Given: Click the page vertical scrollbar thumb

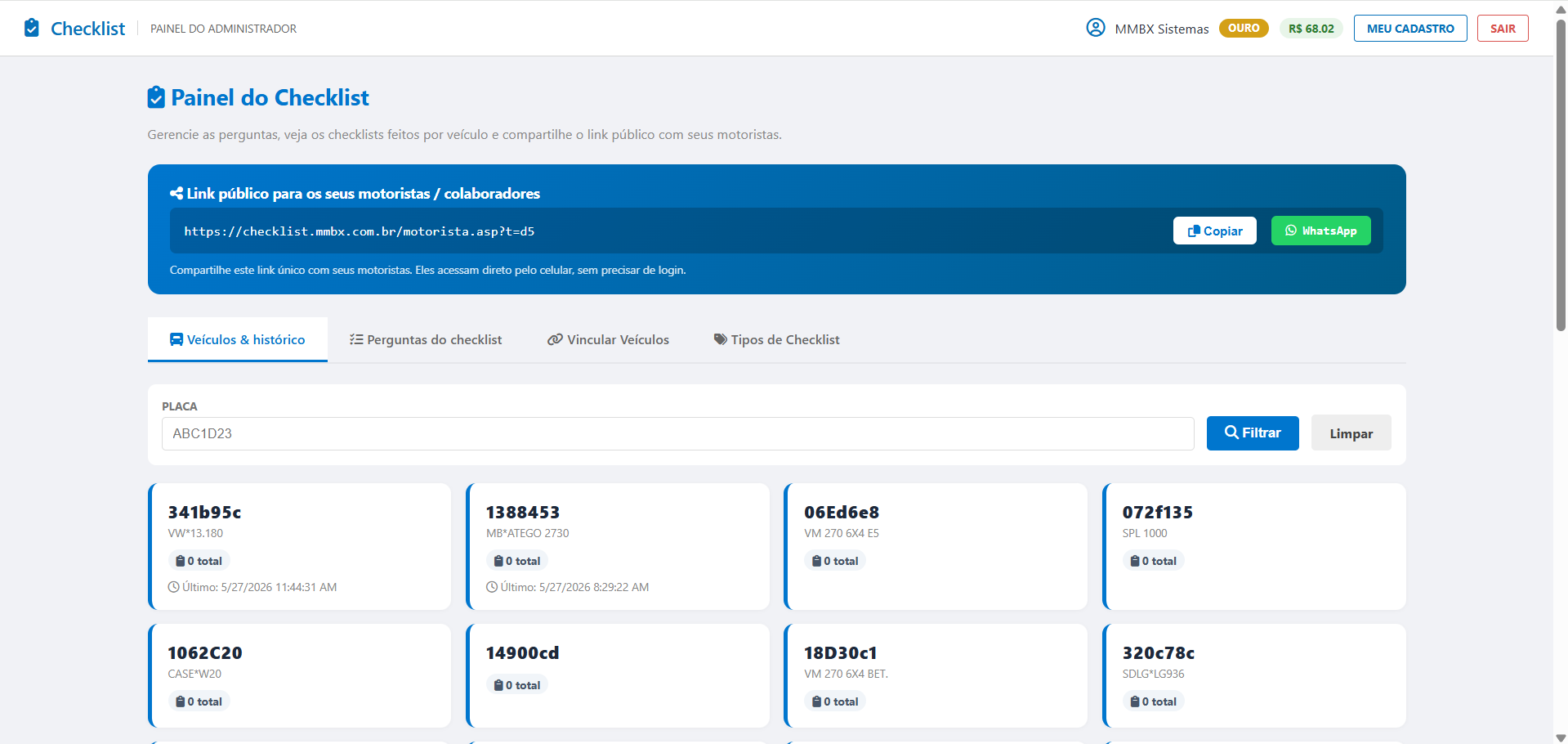Looking at the screenshot, I should [1561, 175].
